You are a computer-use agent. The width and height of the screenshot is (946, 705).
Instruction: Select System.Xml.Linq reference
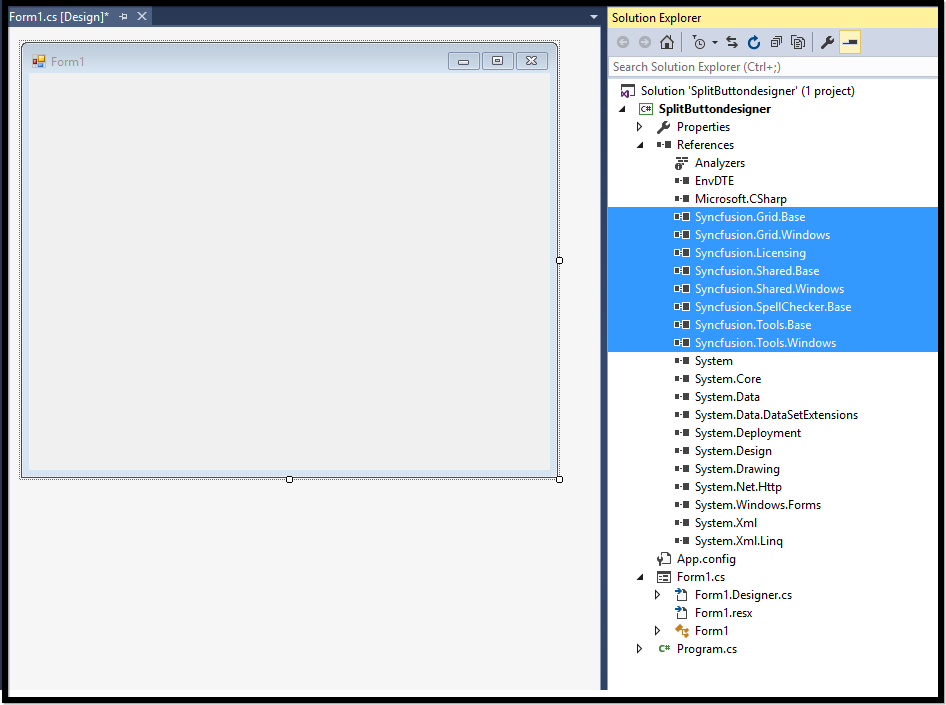pyautogui.click(x=738, y=541)
